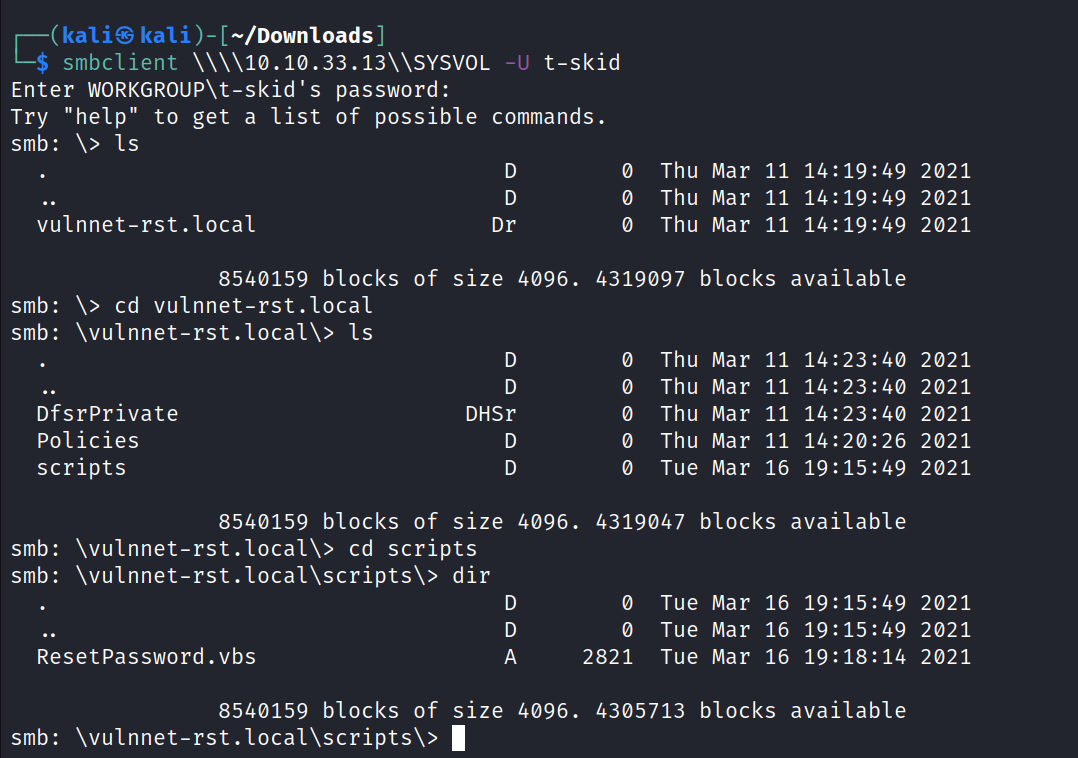
Task: Click the ResetPassword.vbs file entry
Action: point(146,657)
